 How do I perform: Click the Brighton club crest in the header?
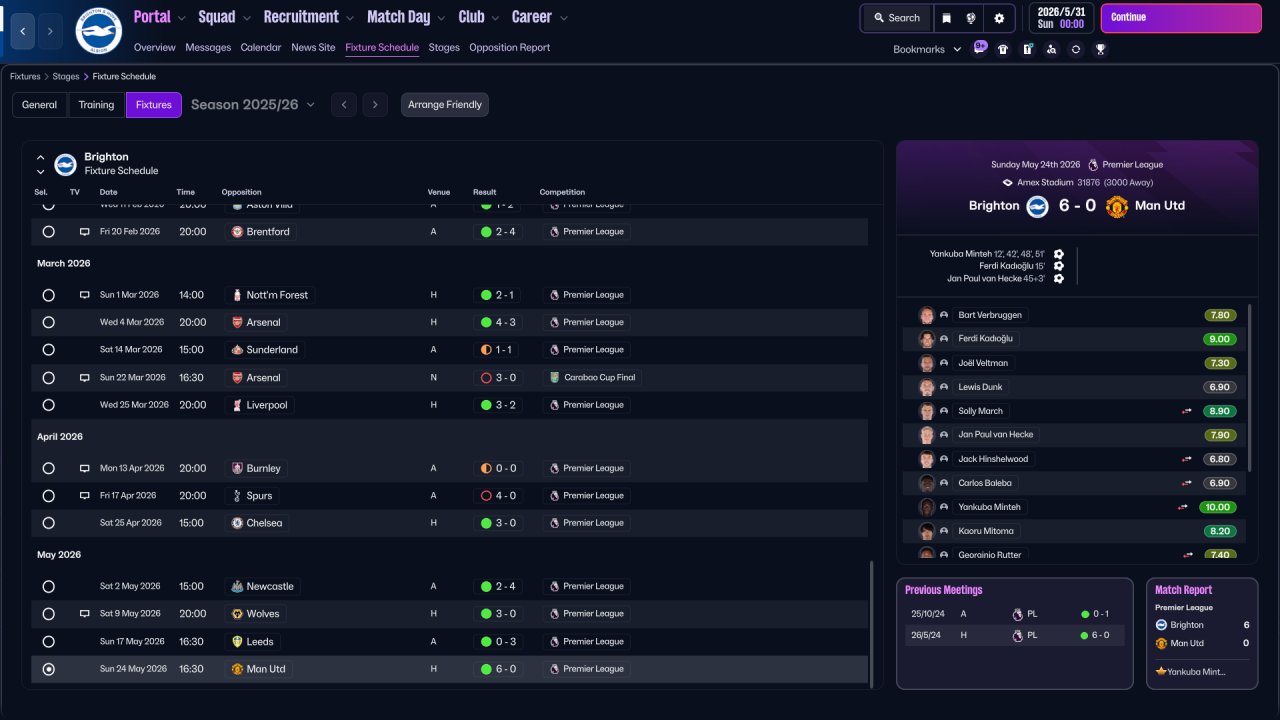(x=98, y=31)
